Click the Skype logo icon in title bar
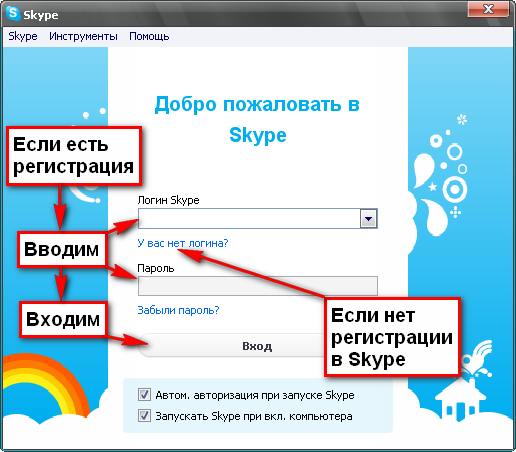This screenshot has height=452, width=516. click(x=13, y=13)
